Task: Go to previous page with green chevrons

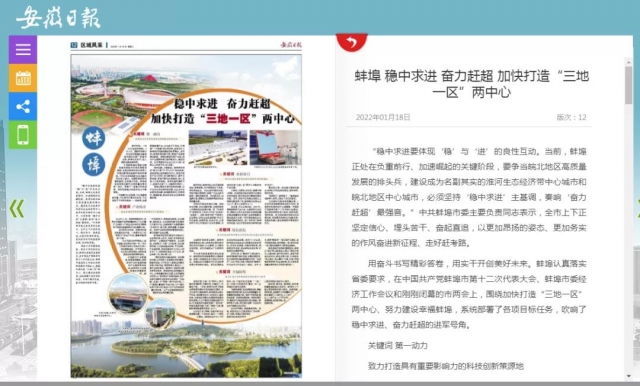Action: click(17, 209)
